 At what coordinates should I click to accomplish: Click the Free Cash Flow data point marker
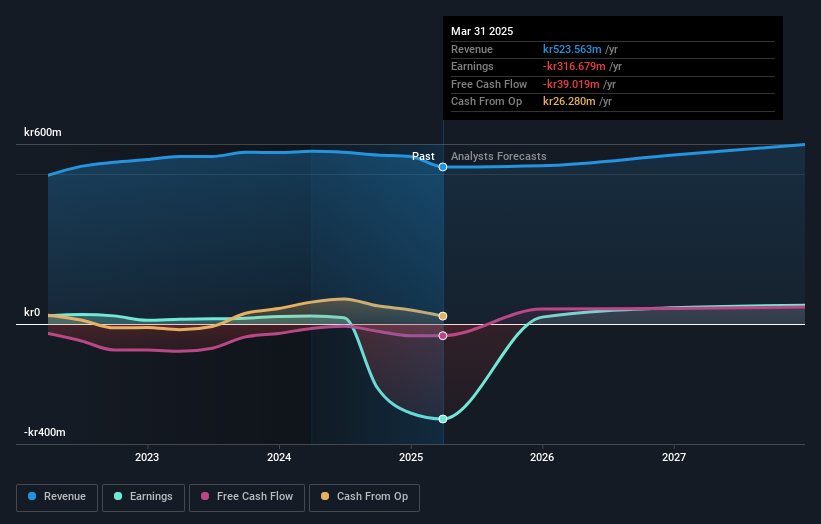(443, 336)
